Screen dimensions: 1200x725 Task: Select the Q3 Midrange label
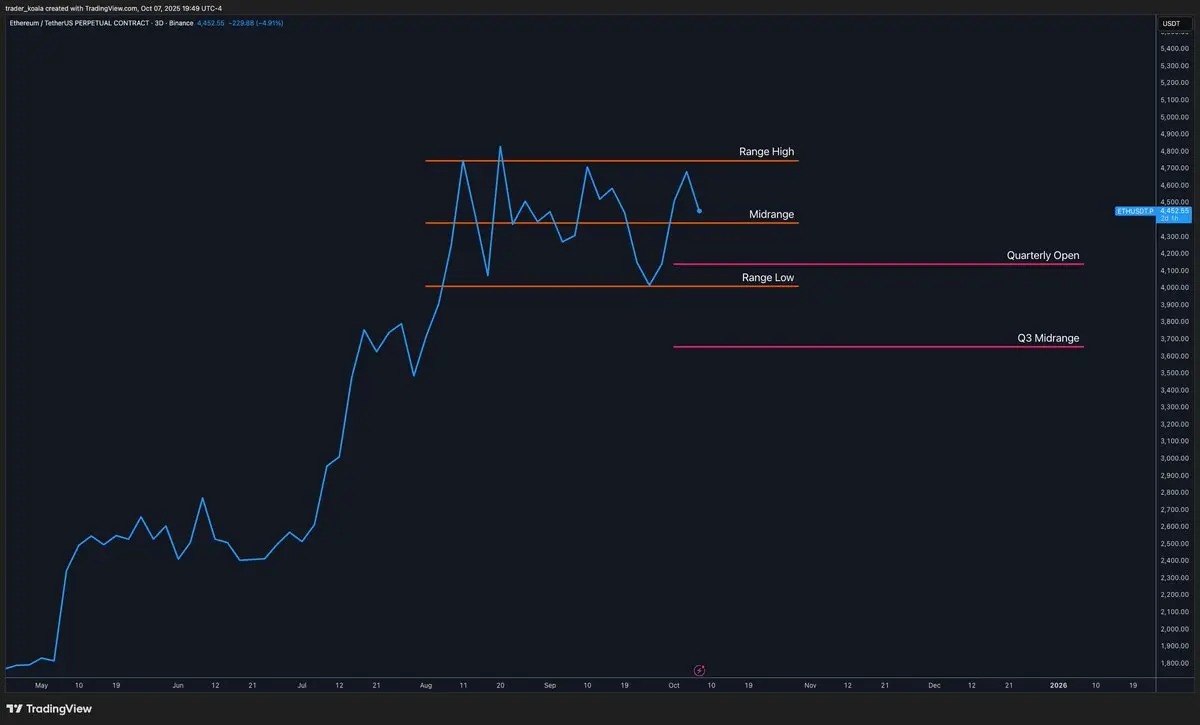(x=1048, y=338)
